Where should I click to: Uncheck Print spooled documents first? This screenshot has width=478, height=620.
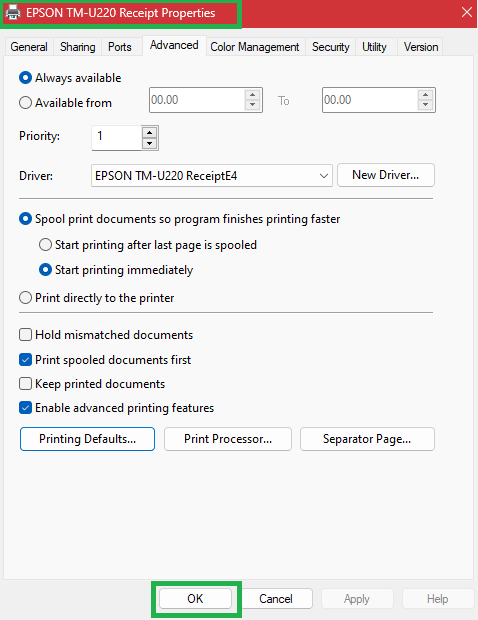[x=25, y=360]
